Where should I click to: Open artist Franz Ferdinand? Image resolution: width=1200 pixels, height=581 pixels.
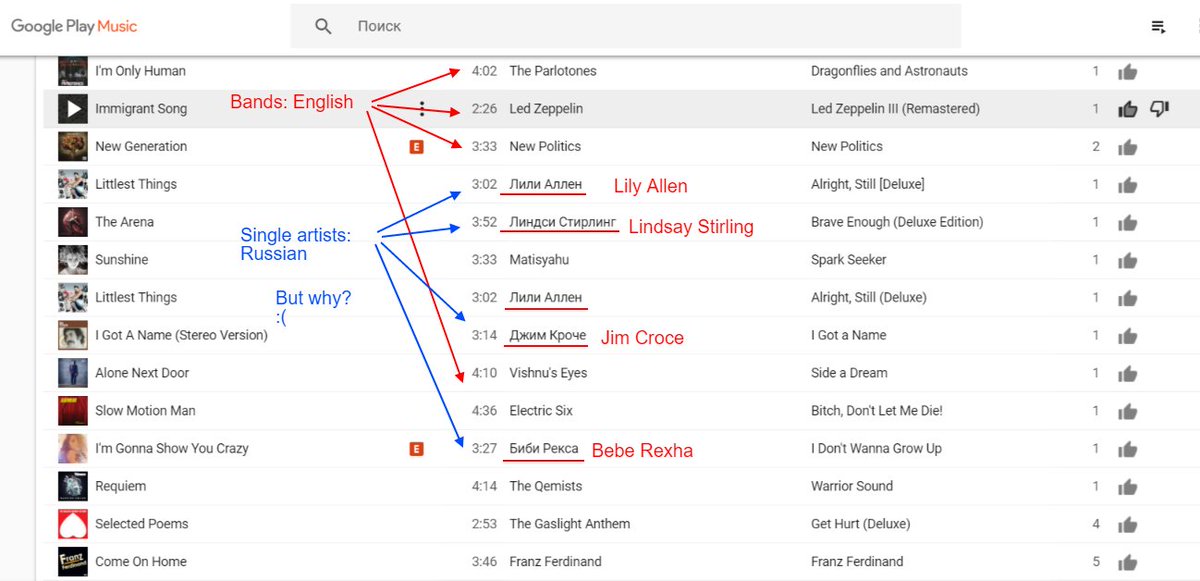[x=555, y=562]
